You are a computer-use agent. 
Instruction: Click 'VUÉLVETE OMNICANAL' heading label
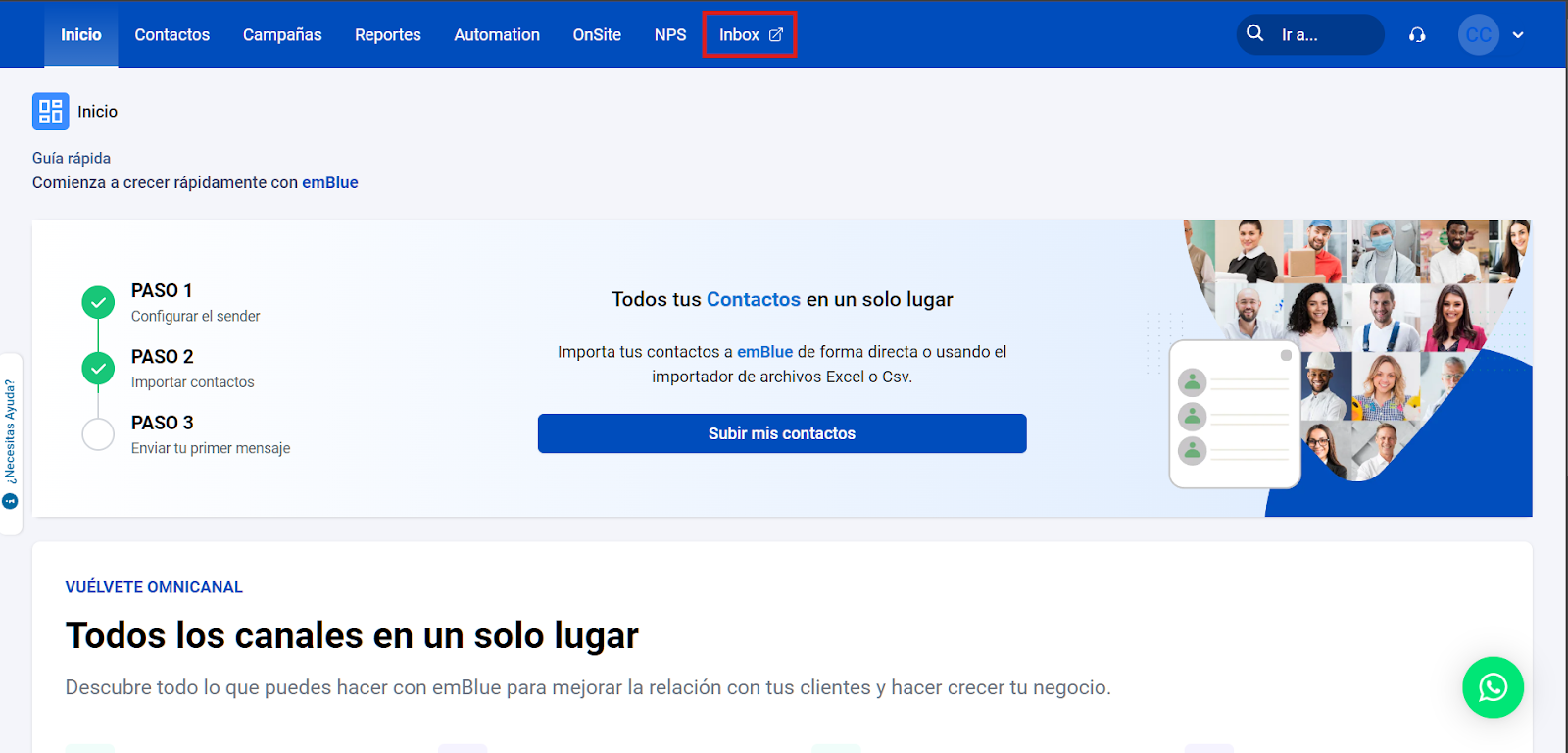[x=154, y=587]
